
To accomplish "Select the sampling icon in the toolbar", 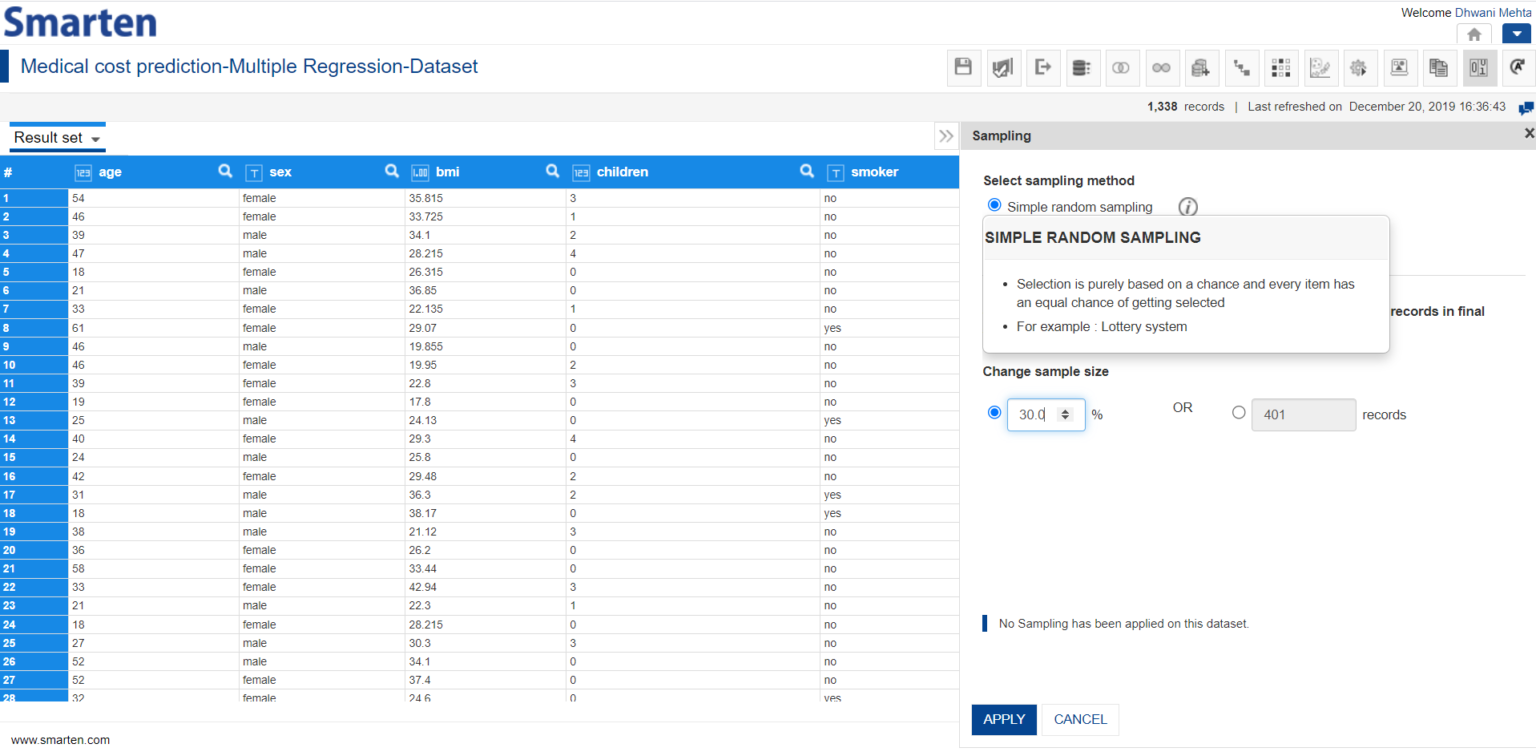I will [1478, 67].
